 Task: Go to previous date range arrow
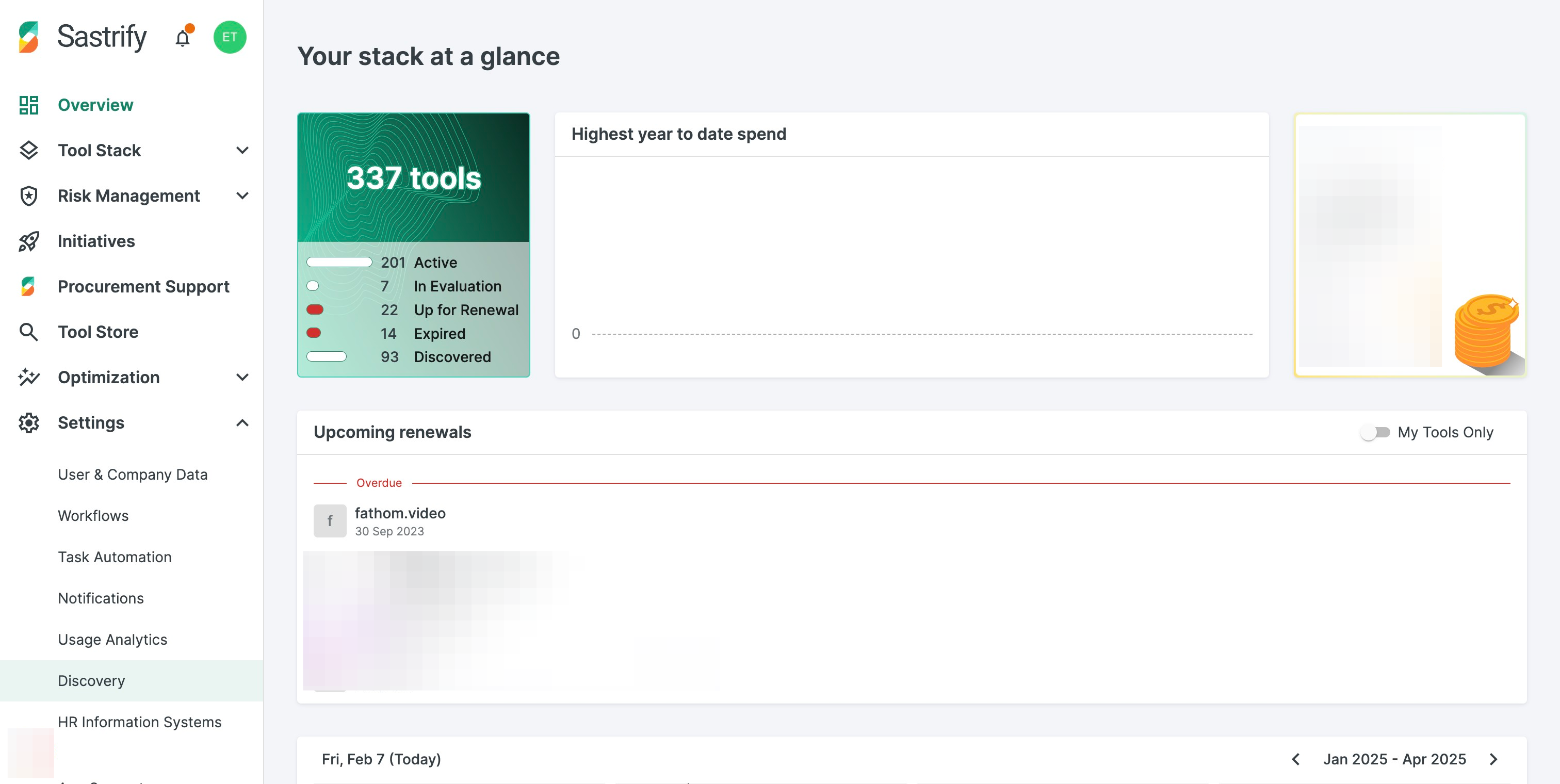coord(1296,759)
